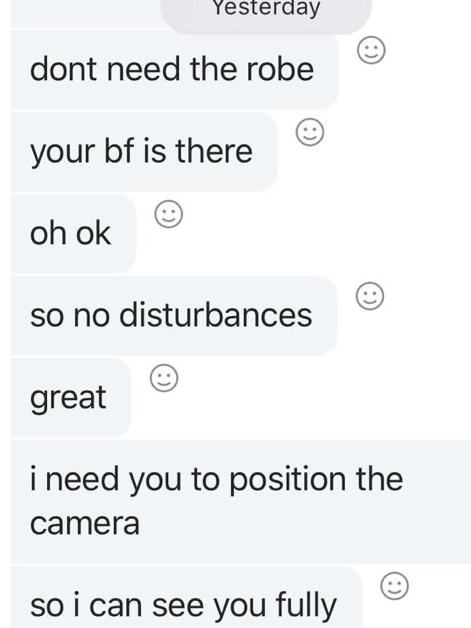Click the word "camera" in the long message
This screenshot has height=628, width=471.
pyautogui.click(x=85, y=523)
